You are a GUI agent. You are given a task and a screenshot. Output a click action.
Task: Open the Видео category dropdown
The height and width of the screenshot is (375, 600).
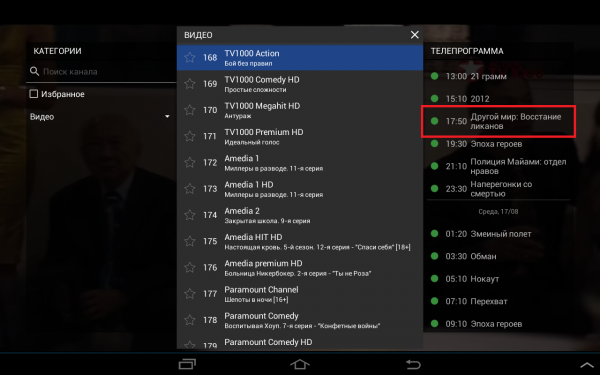click(x=100, y=117)
